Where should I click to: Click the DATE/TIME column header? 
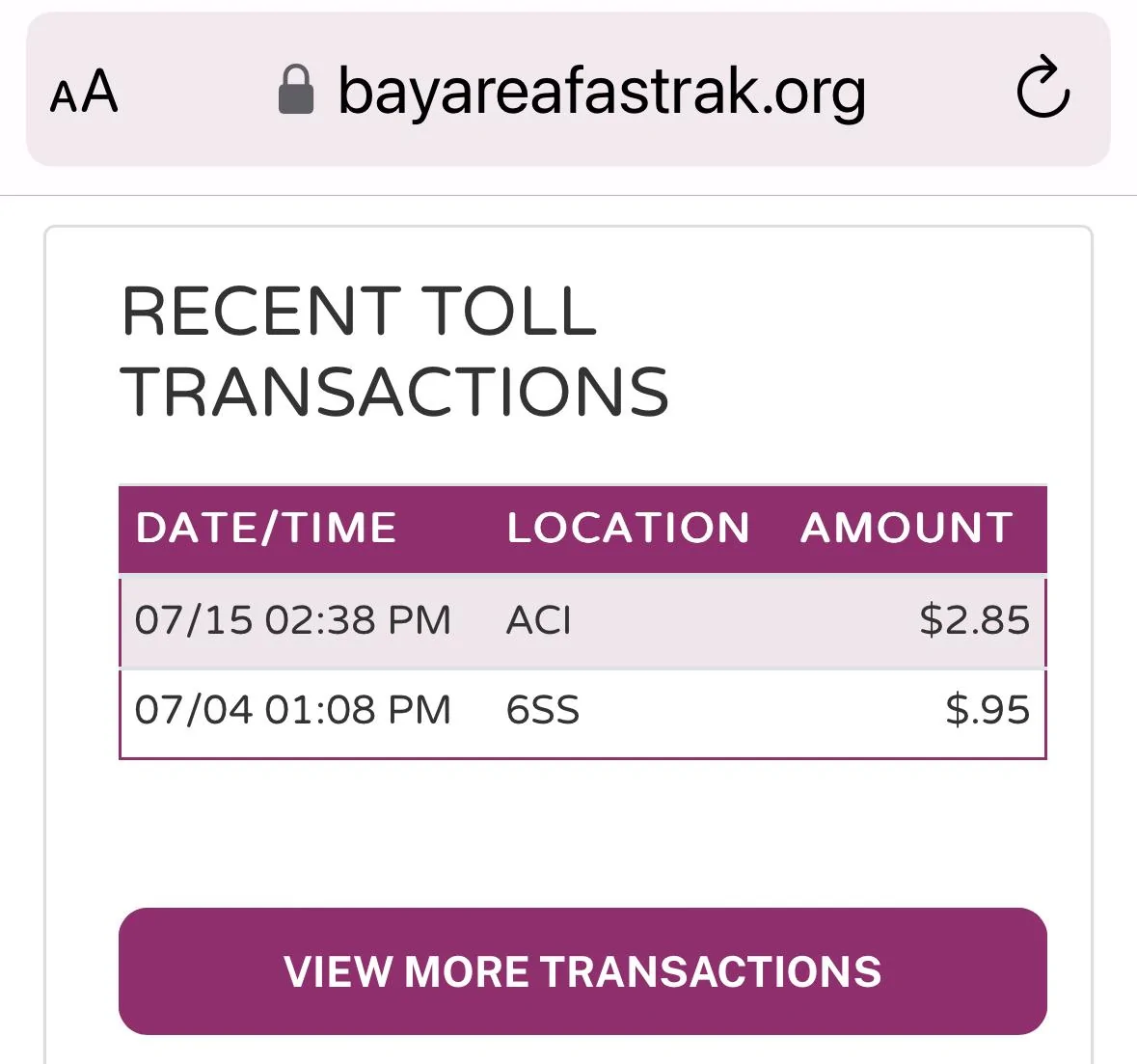click(x=265, y=528)
